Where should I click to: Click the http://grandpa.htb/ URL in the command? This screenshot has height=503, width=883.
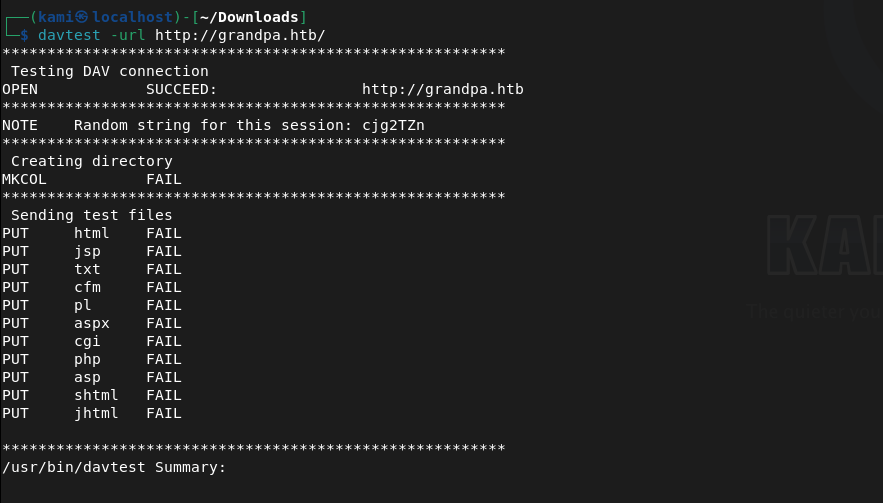[x=240, y=35]
